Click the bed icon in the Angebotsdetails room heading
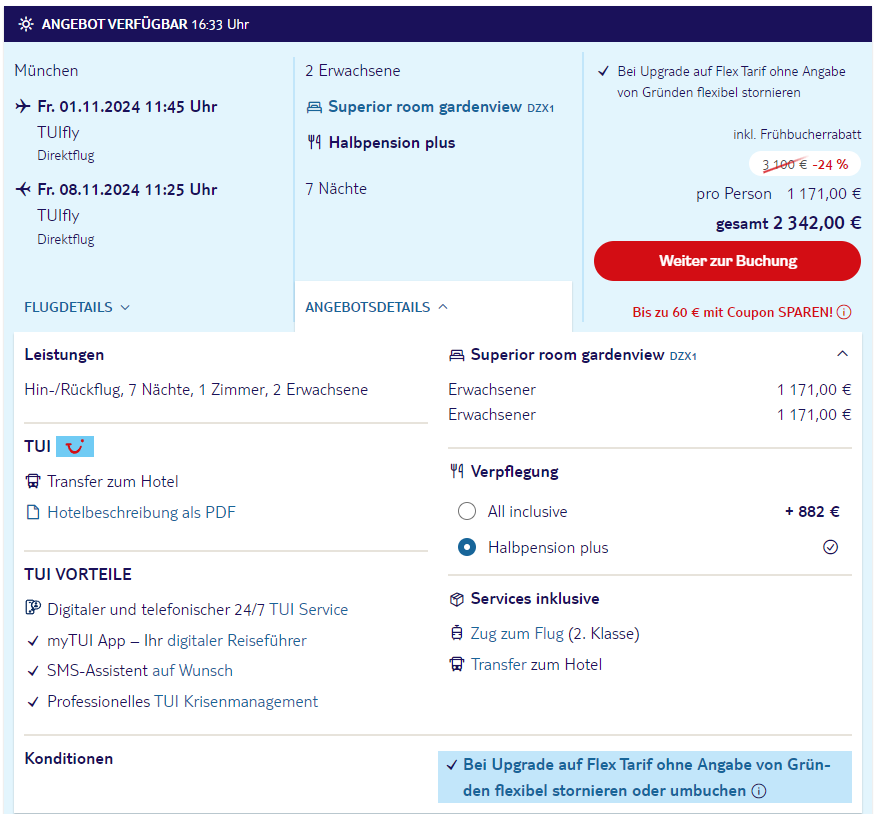The width and height of the screenshot is (876, 814). 457,355
